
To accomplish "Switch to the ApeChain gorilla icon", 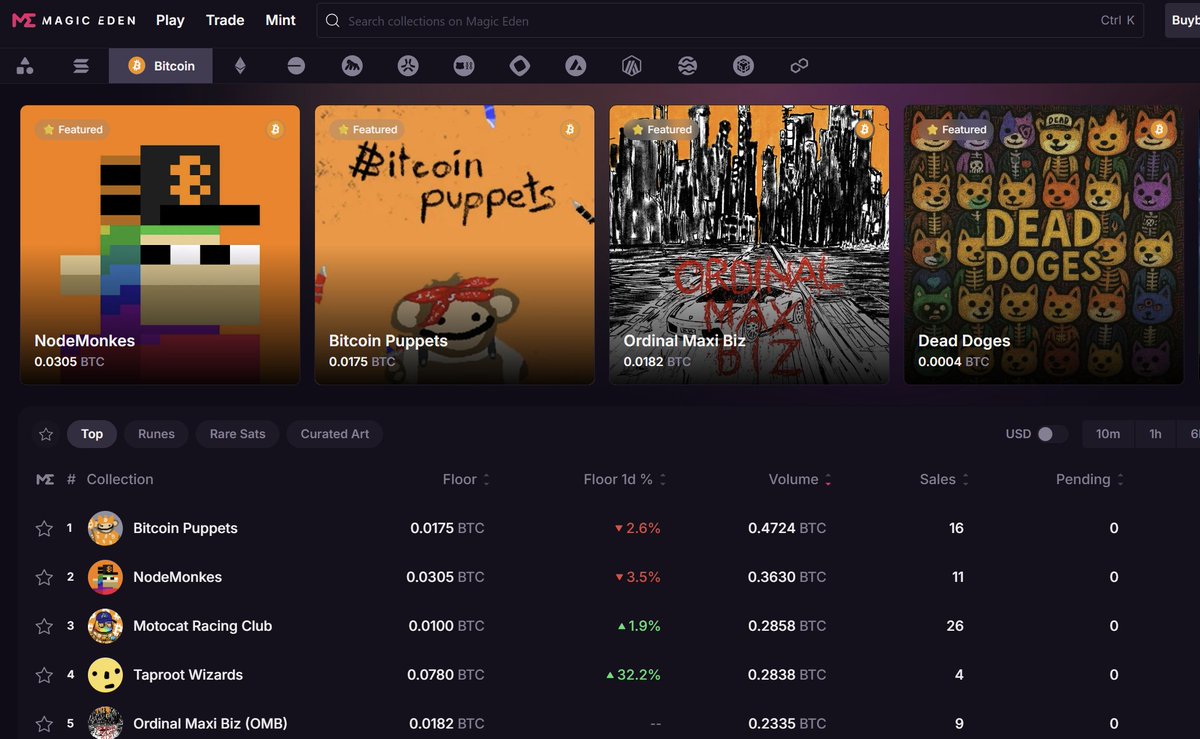I will tap(352, 66).
